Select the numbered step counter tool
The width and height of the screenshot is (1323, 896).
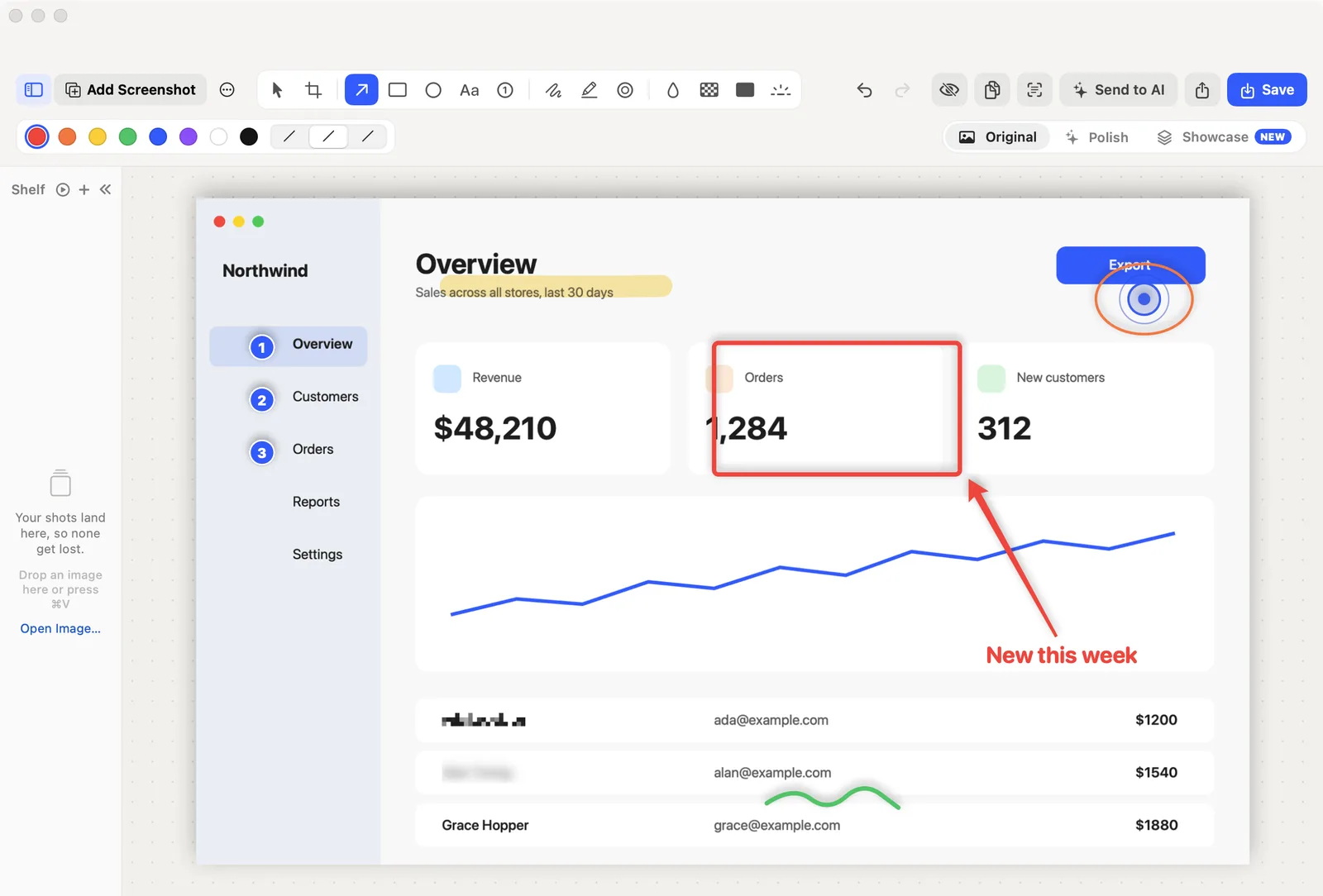(x=505, y=90)
